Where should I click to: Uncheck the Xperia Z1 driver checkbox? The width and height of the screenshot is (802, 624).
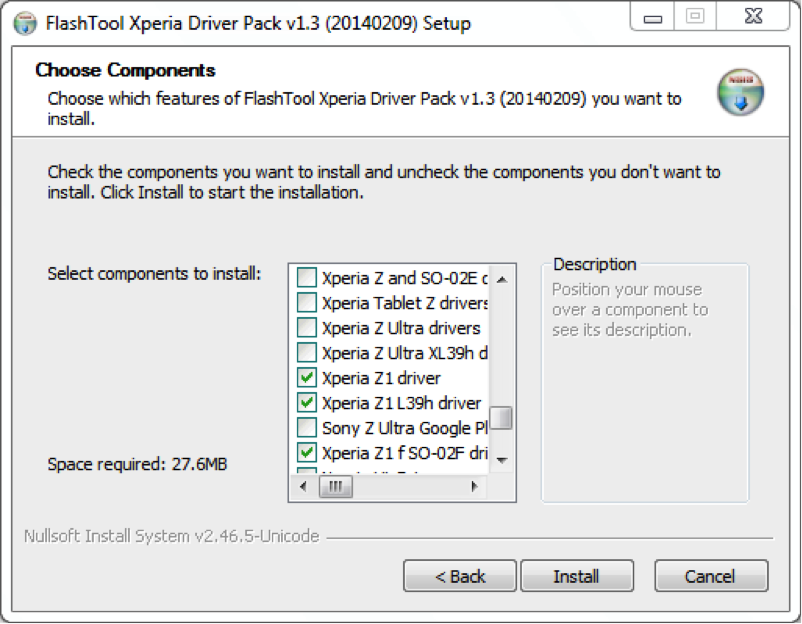(x=307, y=378)
